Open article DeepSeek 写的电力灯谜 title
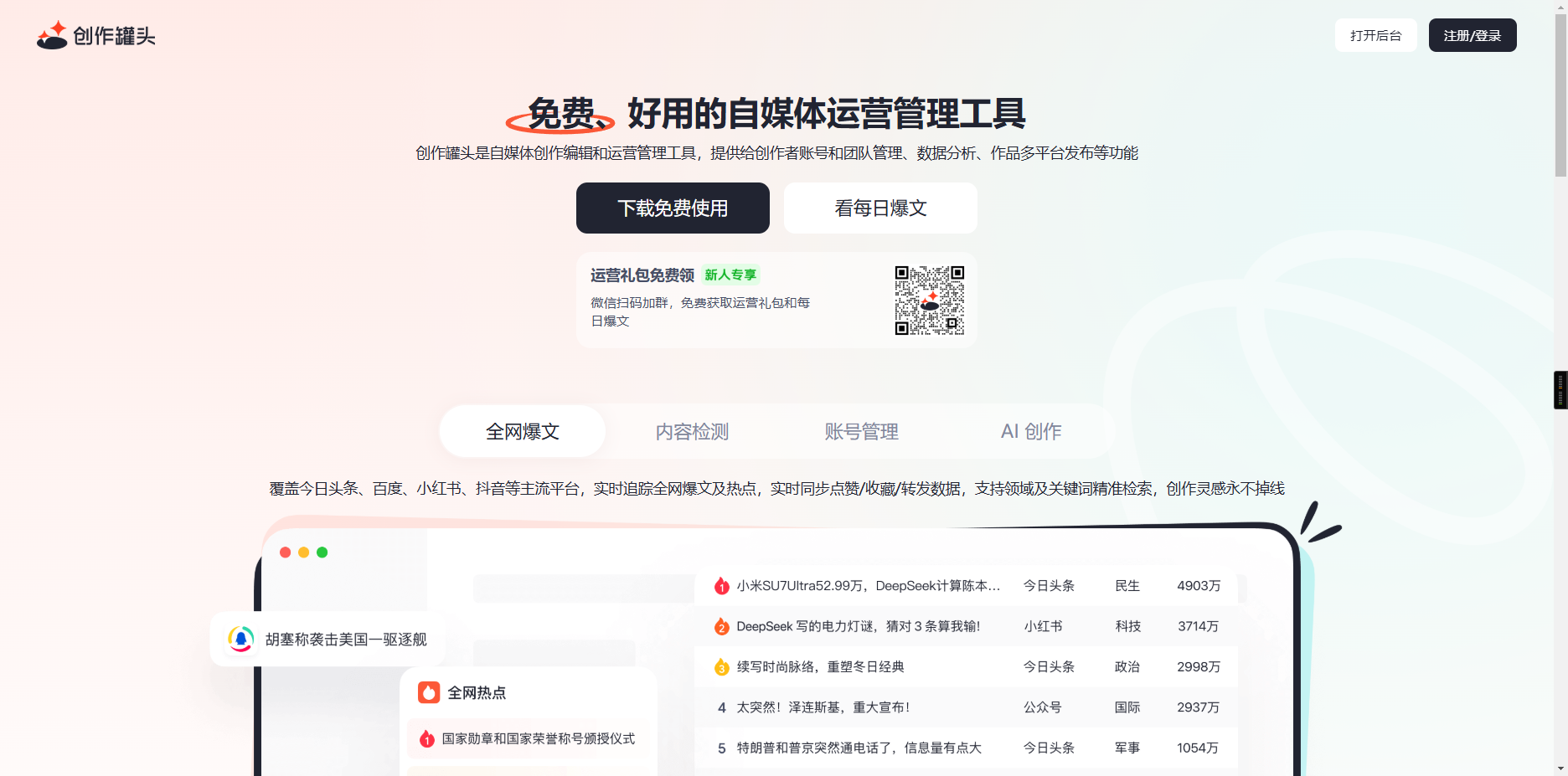 [859, 626]
